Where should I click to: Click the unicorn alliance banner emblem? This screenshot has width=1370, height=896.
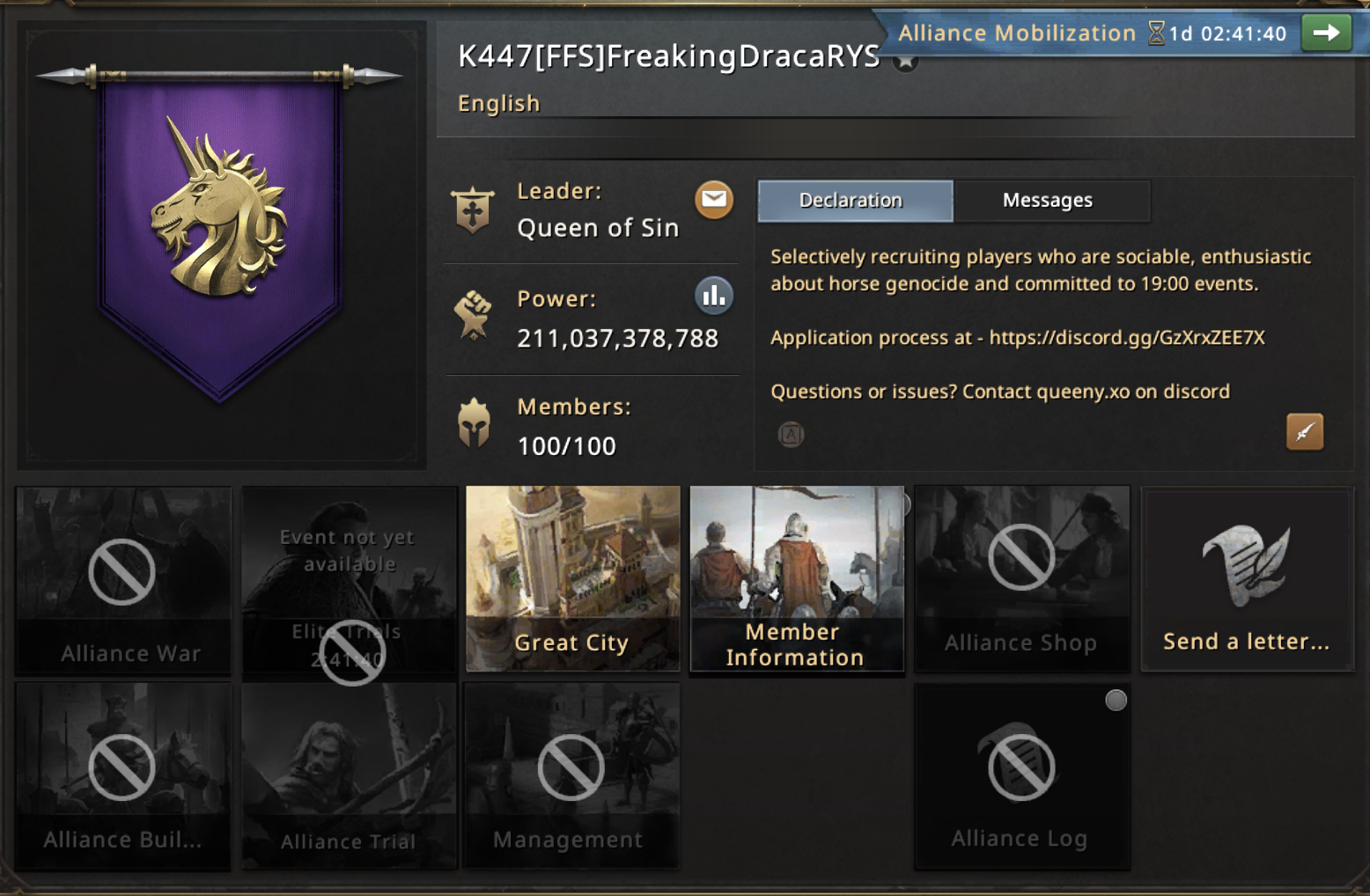tap(220, 209)
